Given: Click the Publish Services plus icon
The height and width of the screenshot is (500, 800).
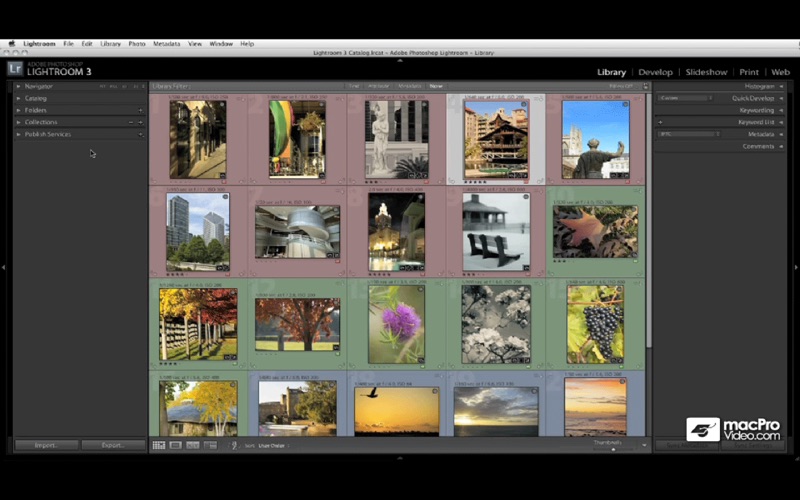Looking at the screenshot, I should [x=140, y=134].
